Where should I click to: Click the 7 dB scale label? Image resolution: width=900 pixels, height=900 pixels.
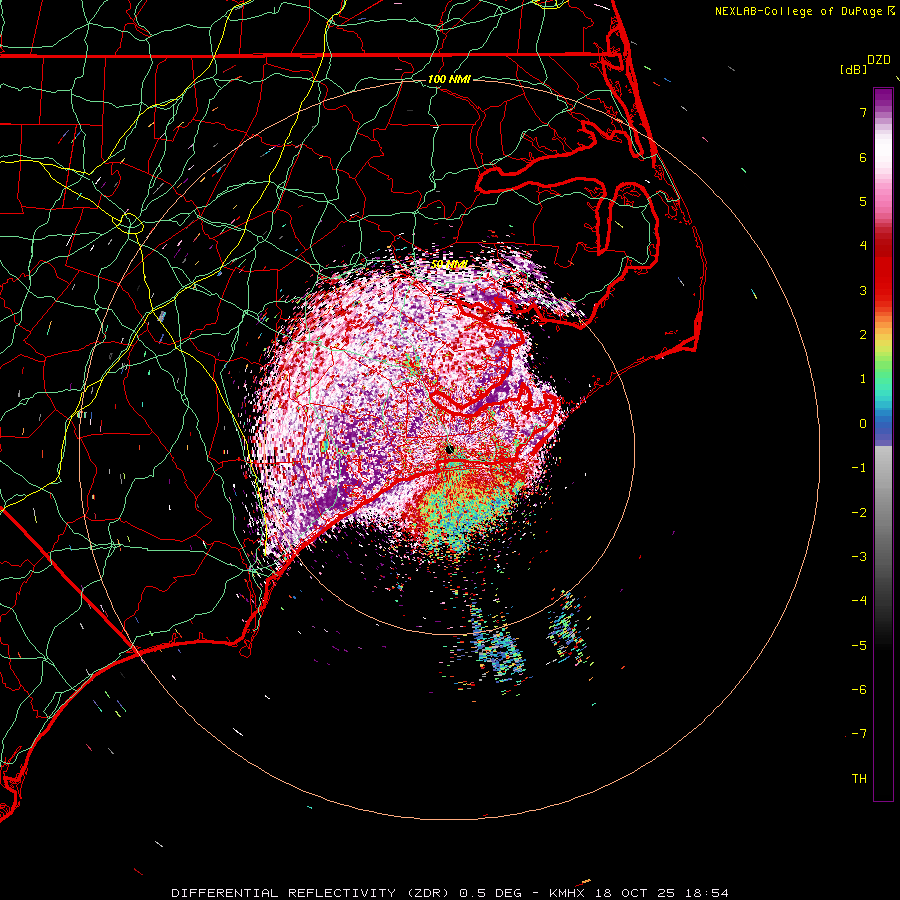(863, 112)
